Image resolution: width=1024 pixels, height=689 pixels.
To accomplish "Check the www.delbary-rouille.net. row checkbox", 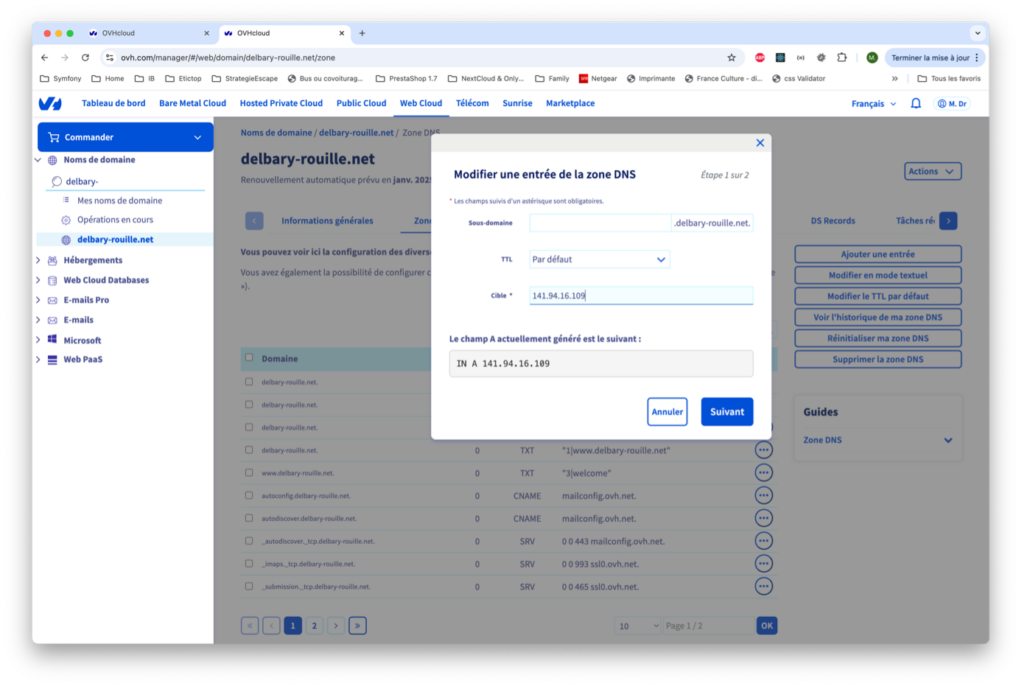I will pos(249,473).
